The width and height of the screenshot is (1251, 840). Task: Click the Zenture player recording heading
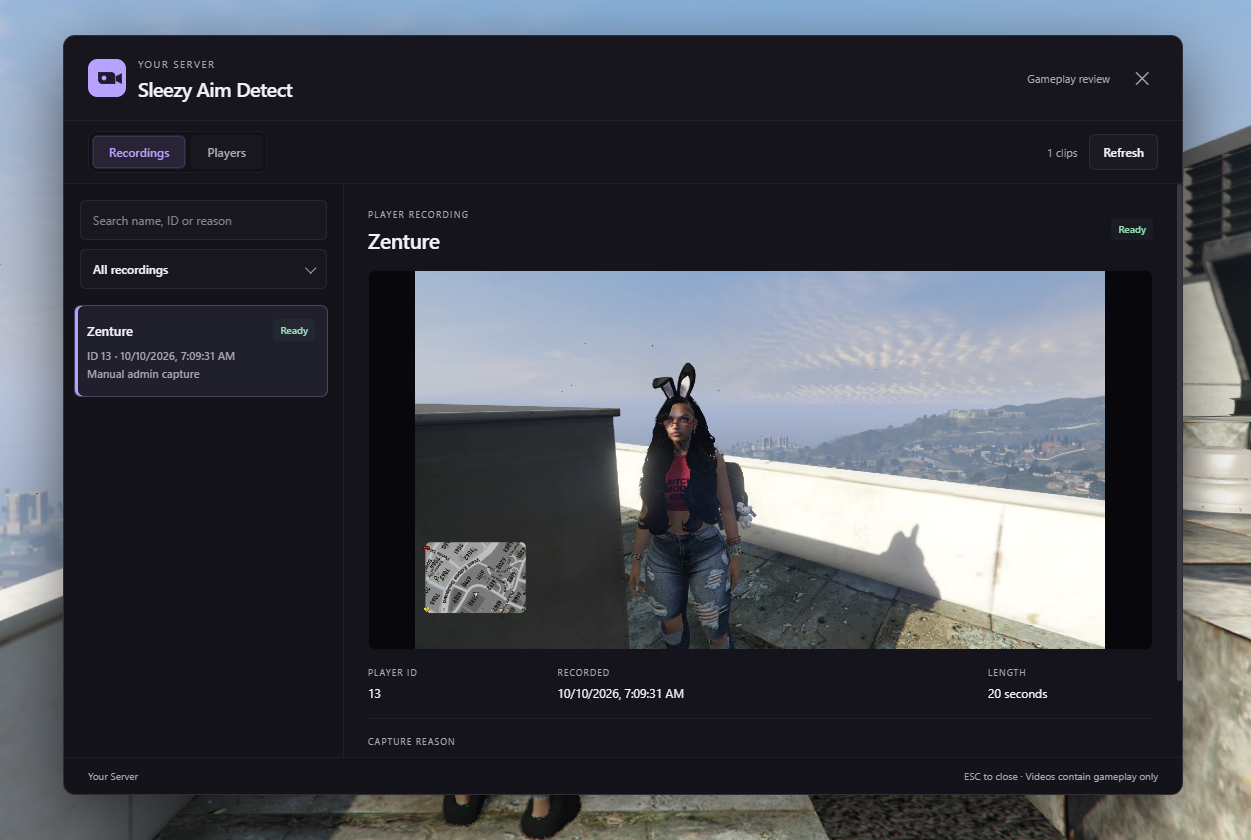click(404, 242)
